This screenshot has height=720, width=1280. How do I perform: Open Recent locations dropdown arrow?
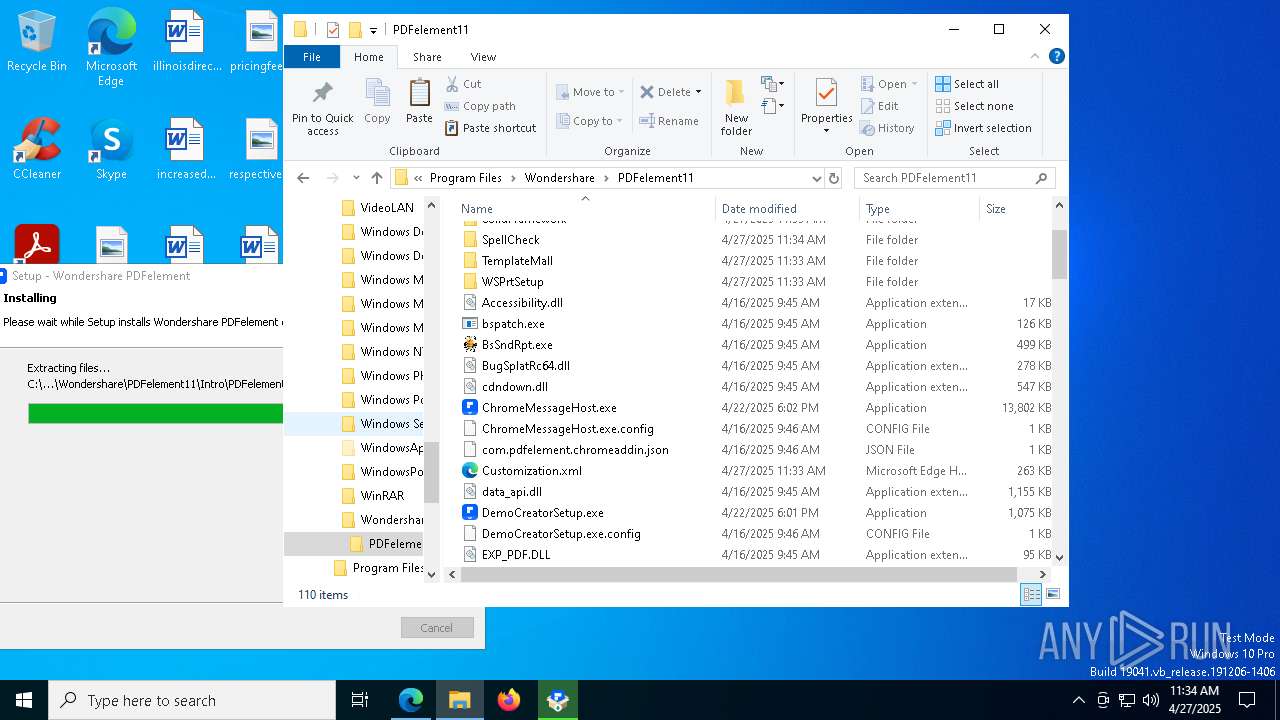(x=356, y=178)
